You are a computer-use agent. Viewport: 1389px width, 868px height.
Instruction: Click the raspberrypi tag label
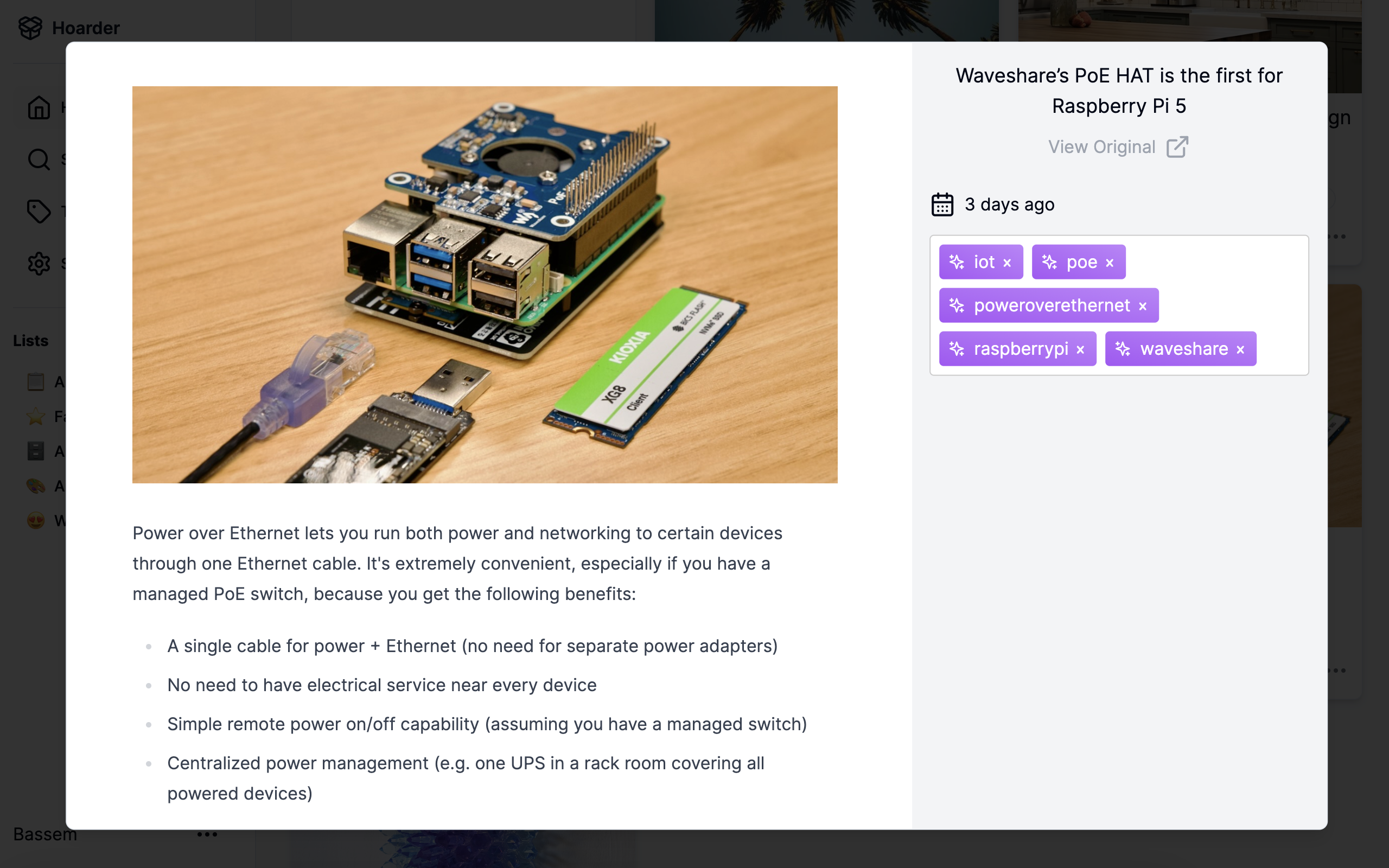point(1021,349)
